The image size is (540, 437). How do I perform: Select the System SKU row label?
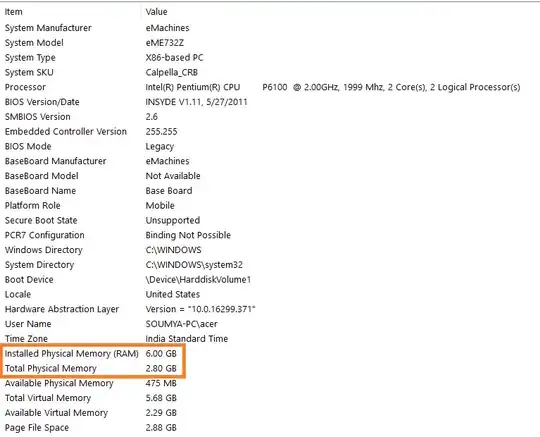click(29, 72)
